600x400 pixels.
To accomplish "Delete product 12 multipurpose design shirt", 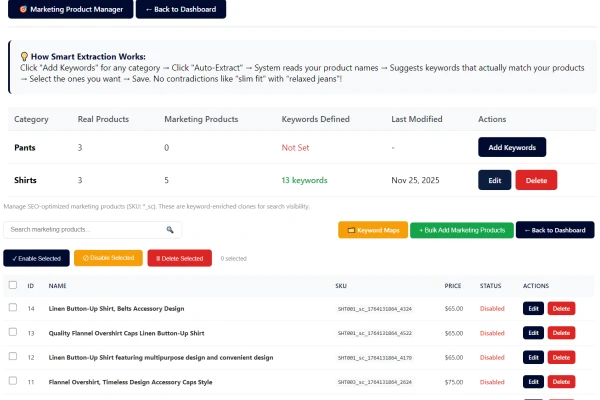I will point(561,358).
